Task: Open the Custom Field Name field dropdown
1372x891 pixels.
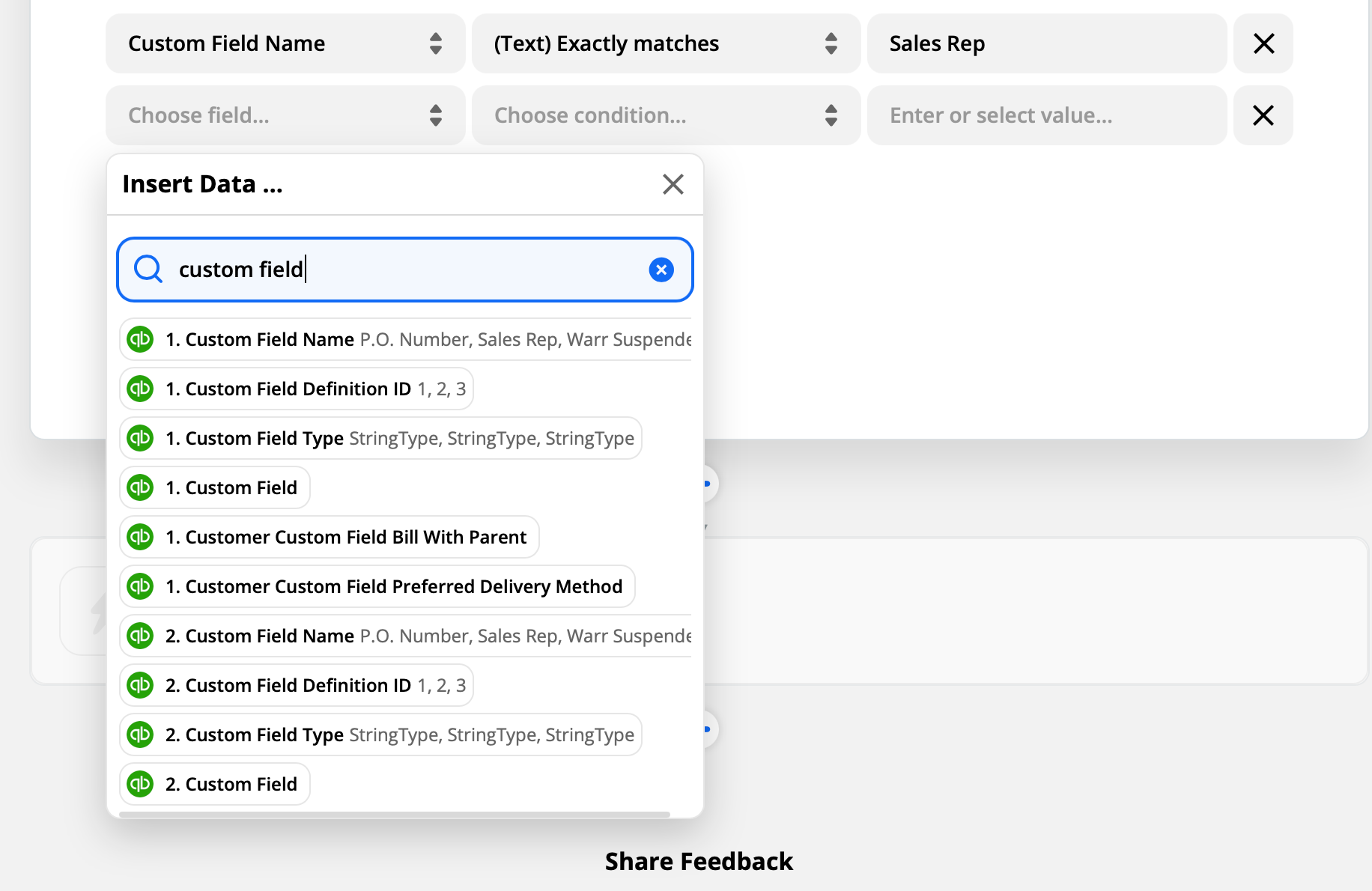Action: pos(285,43)
